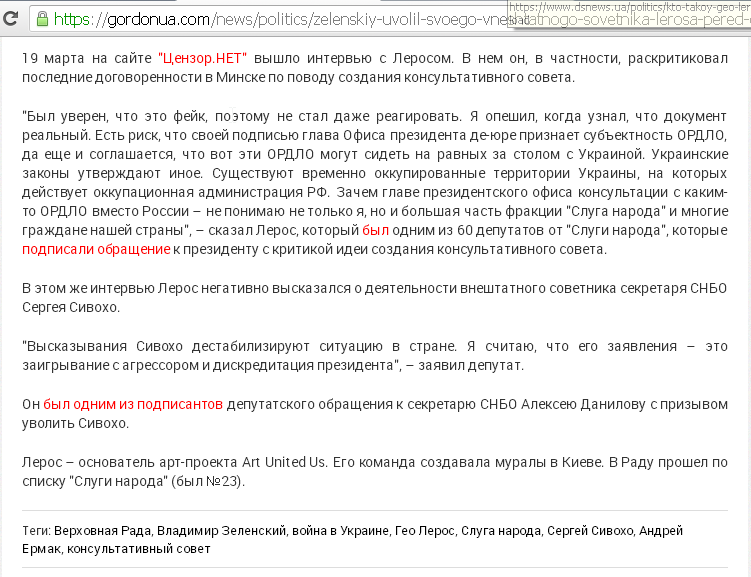The width and height of the screenshot is (751, 577).
Task: Open the tag "Гео Лерос"
Action: tap(425, 531)
